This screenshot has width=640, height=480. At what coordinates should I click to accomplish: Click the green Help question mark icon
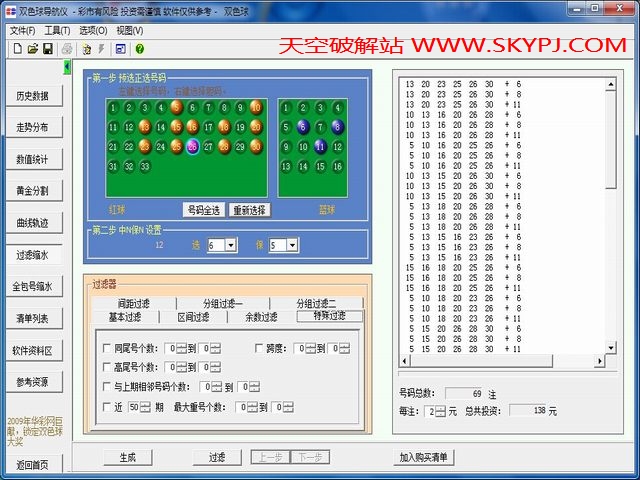point(139,48)
